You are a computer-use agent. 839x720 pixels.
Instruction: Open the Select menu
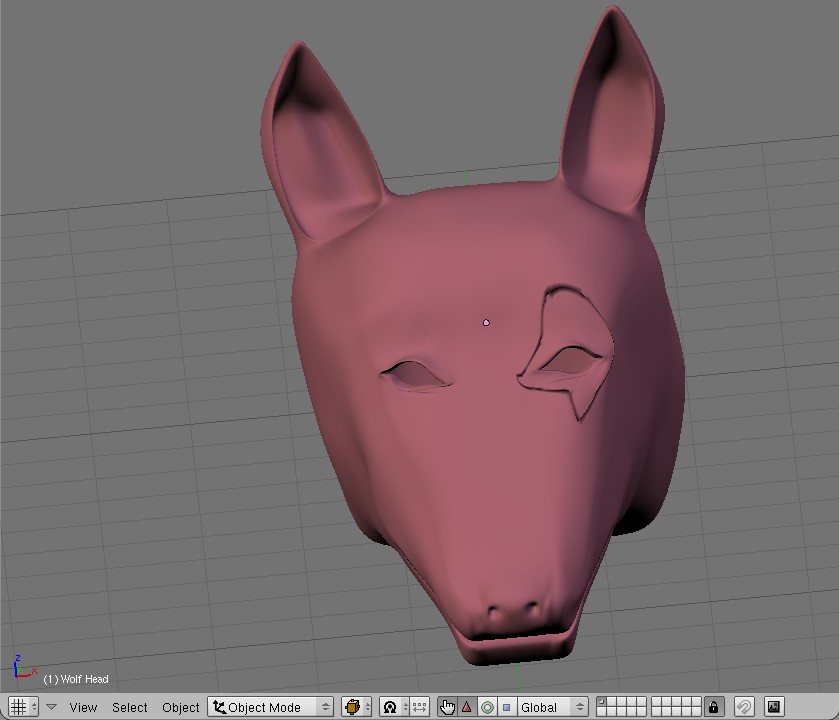[129, 707]
